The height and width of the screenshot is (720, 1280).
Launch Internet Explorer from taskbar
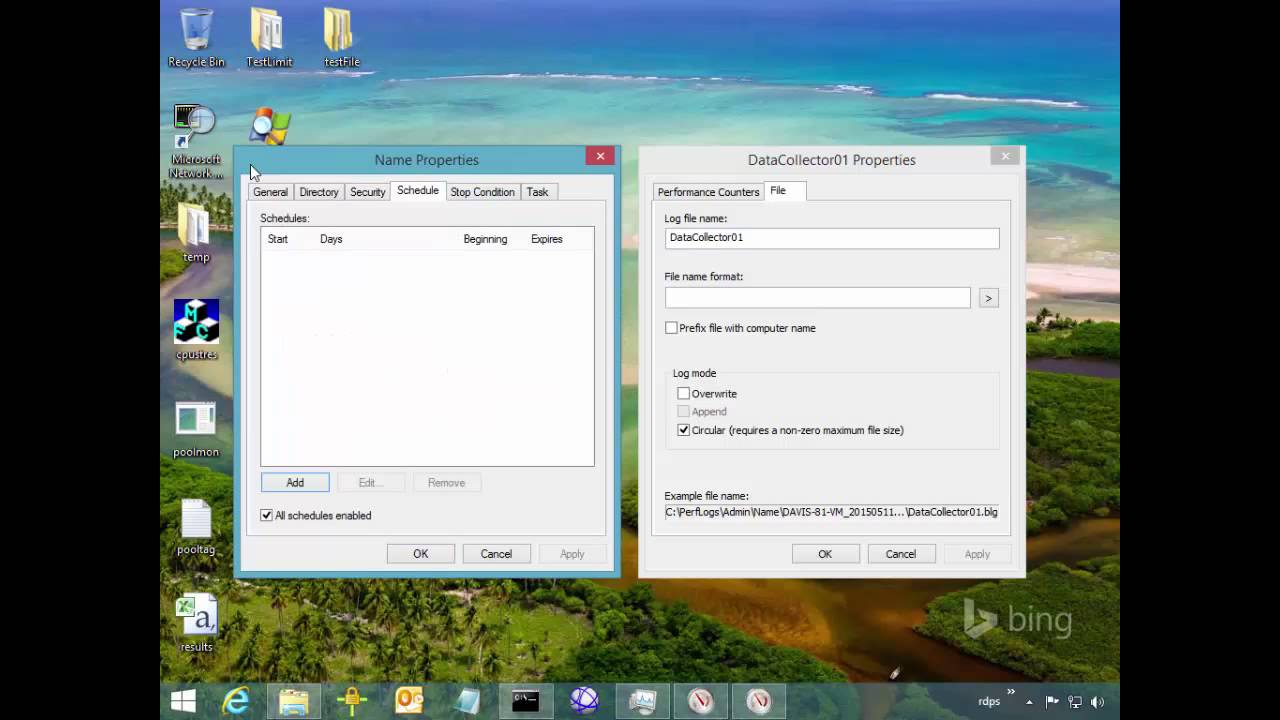pyautogui.click(x=236, y=701)
